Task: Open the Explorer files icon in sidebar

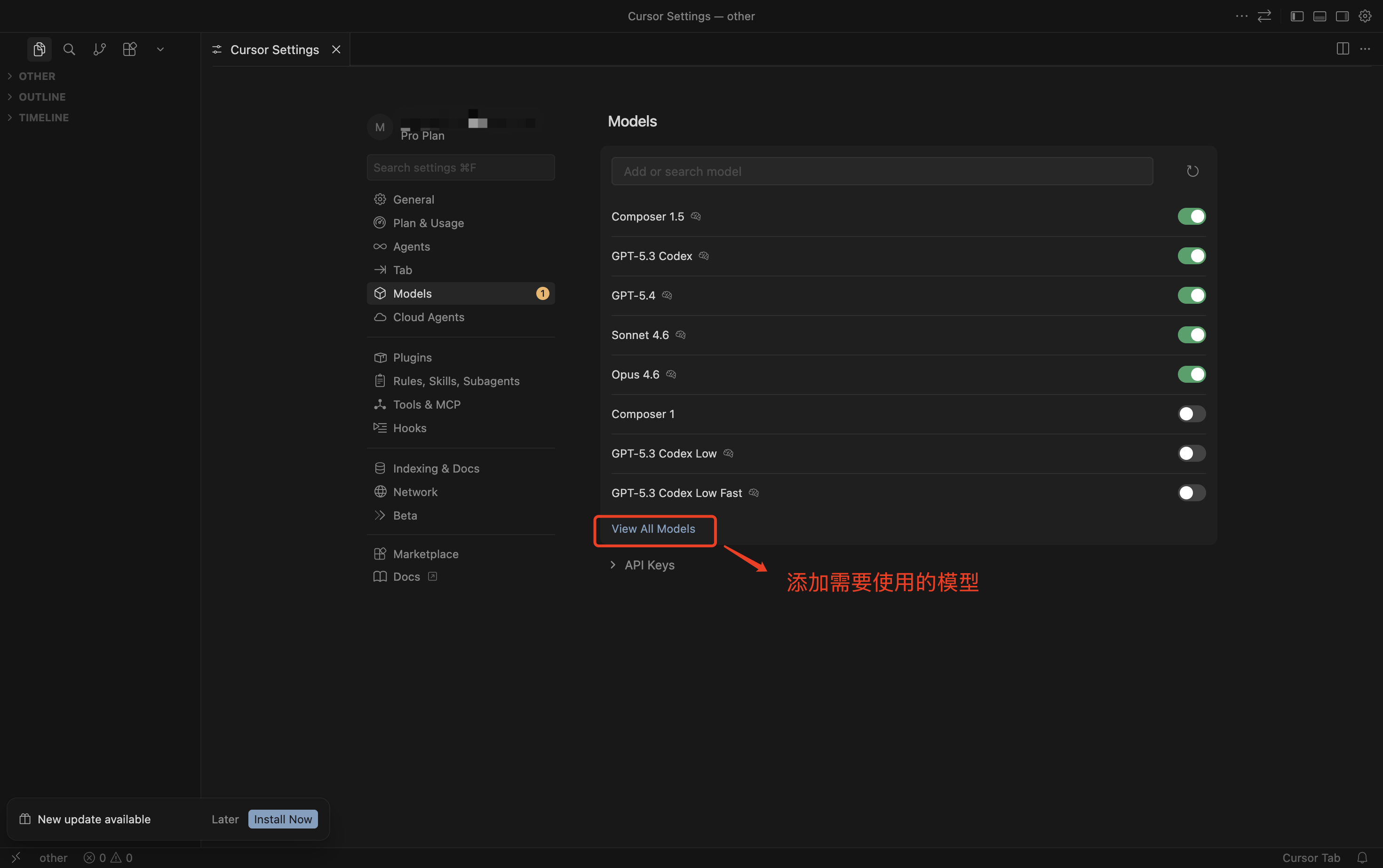Action: pos(39,49)
